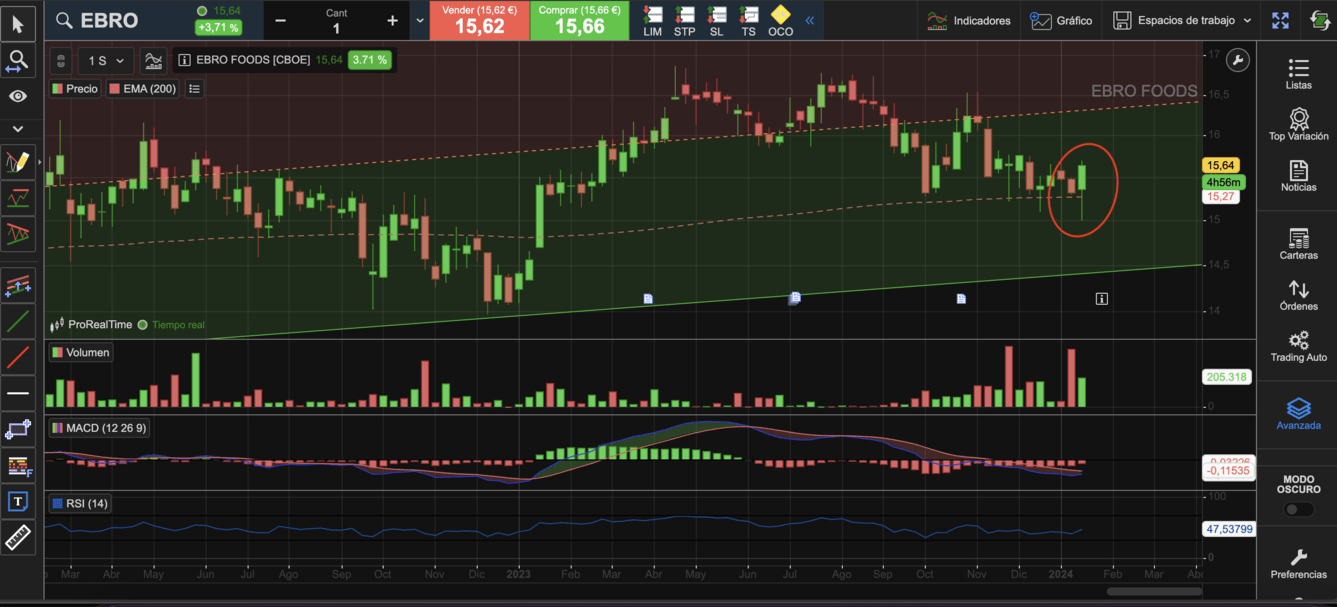This screenshot has height=607, width=1337.
Task: Add an SL stop-loss order
Action: [x=717, y=21]
